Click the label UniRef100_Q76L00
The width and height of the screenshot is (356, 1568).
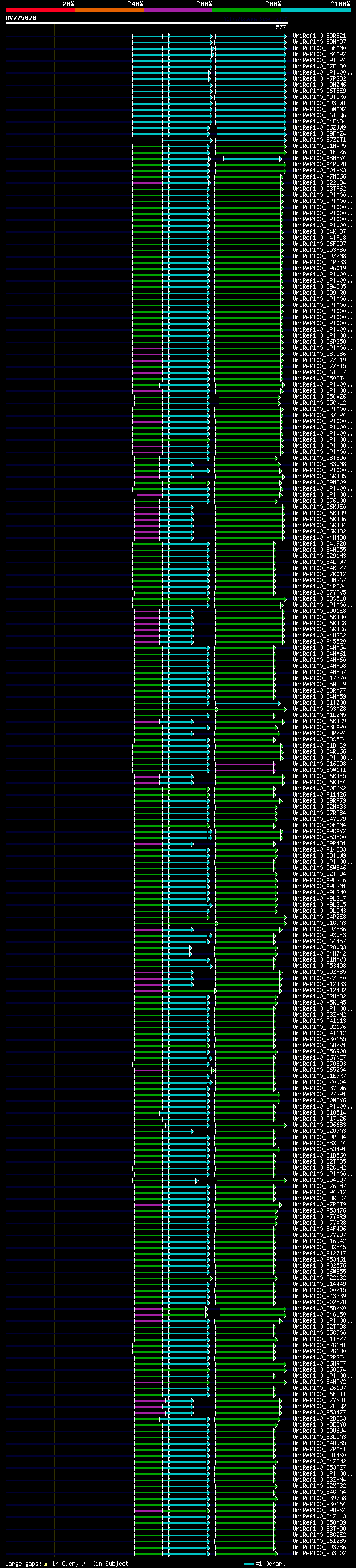click(x=319, y=501)
